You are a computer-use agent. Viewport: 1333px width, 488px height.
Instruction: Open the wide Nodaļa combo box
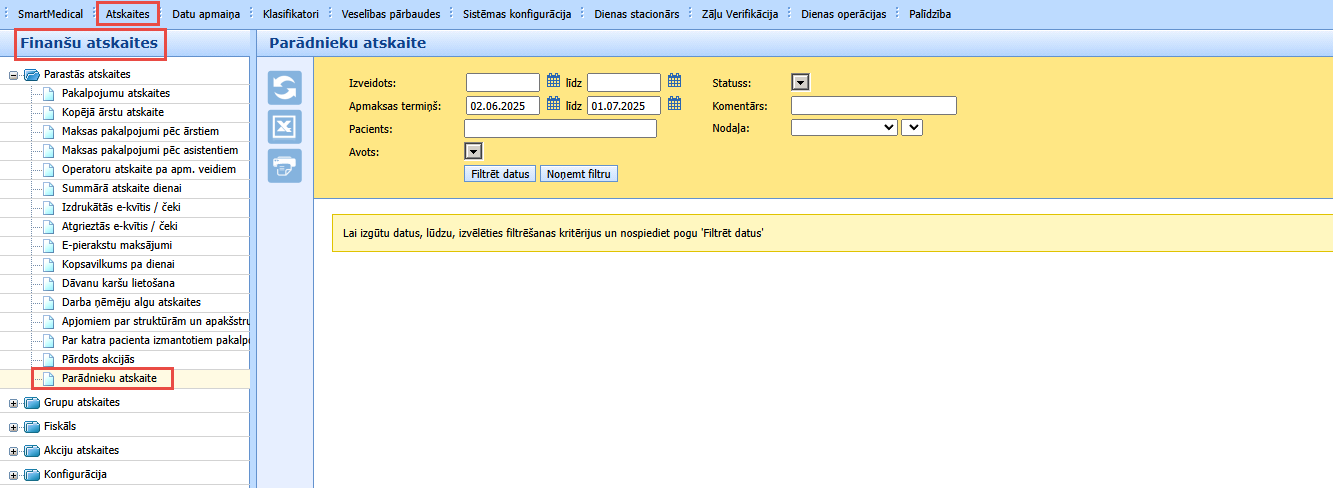844,127
